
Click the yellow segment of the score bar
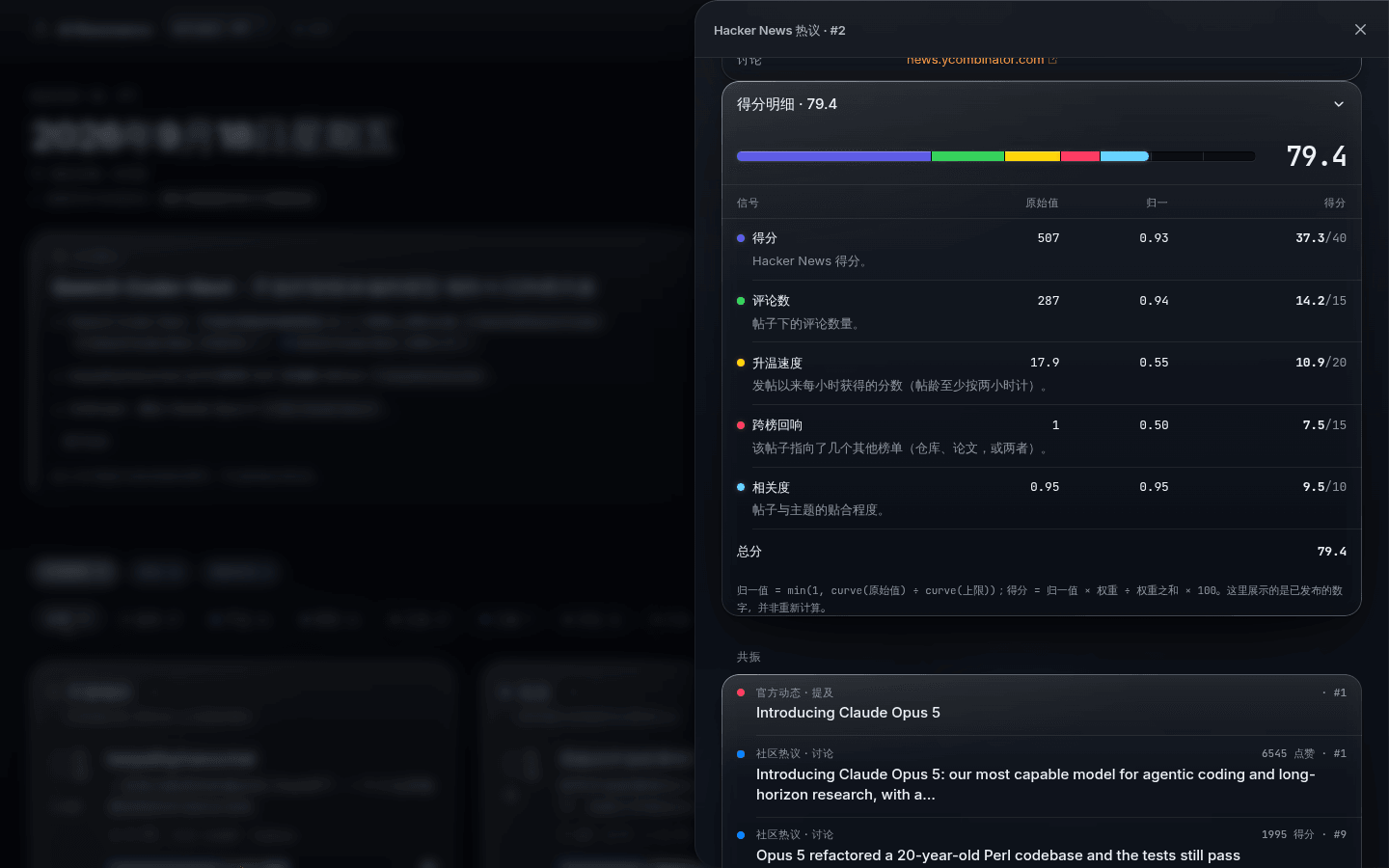click(1032, 156)
